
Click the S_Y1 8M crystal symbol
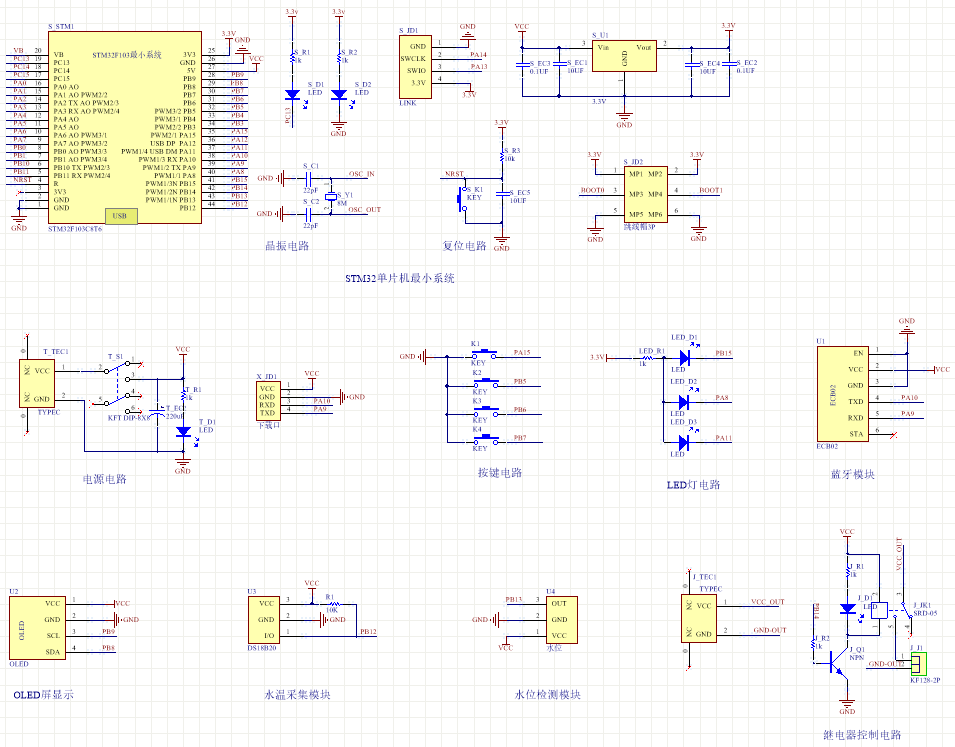click(331, 197)
